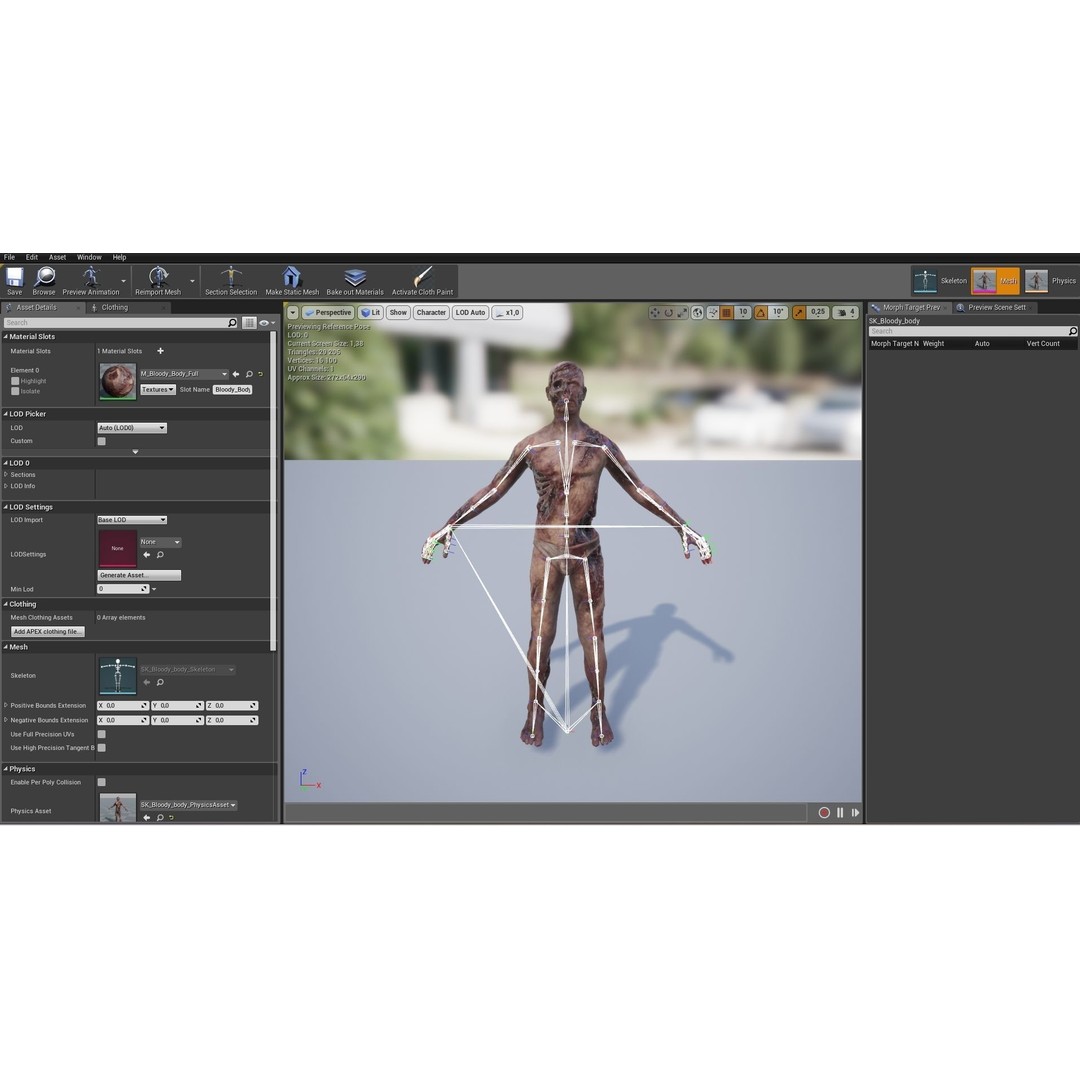Screen dimensions: 1080x1080
Task: Click the Save icon
Action: point(14,280)
